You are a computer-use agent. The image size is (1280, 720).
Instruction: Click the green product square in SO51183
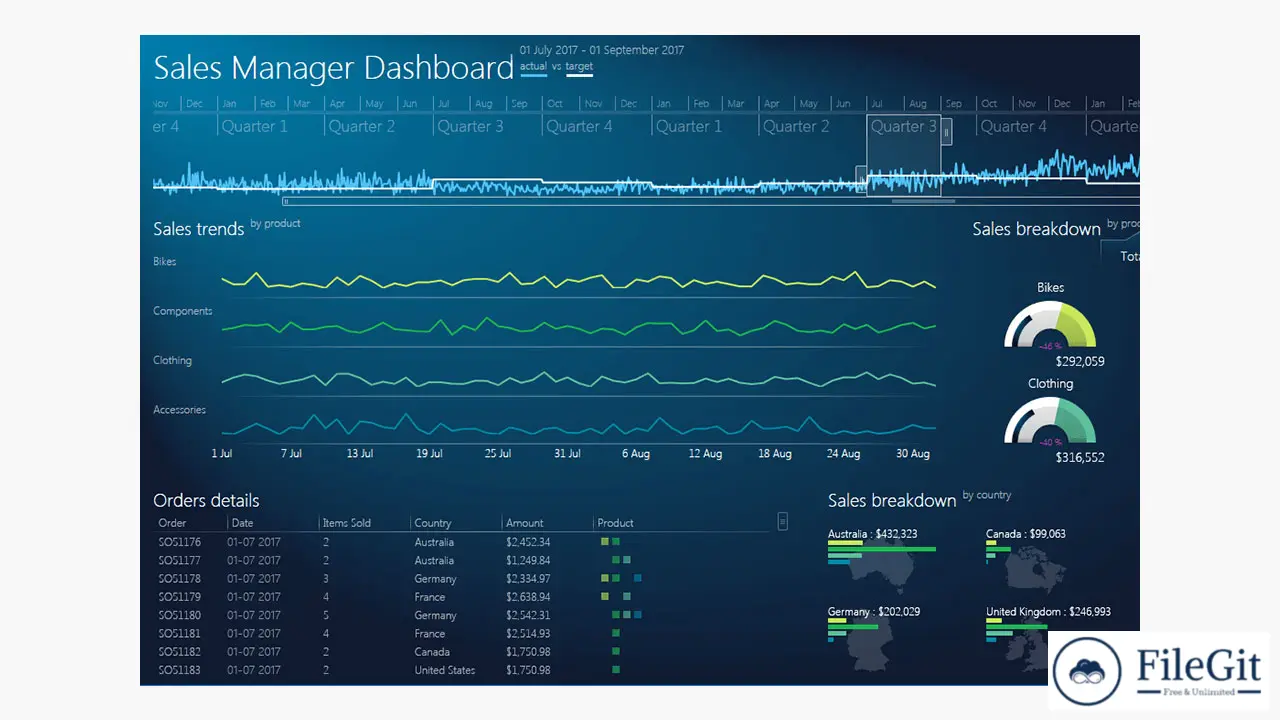616,670
